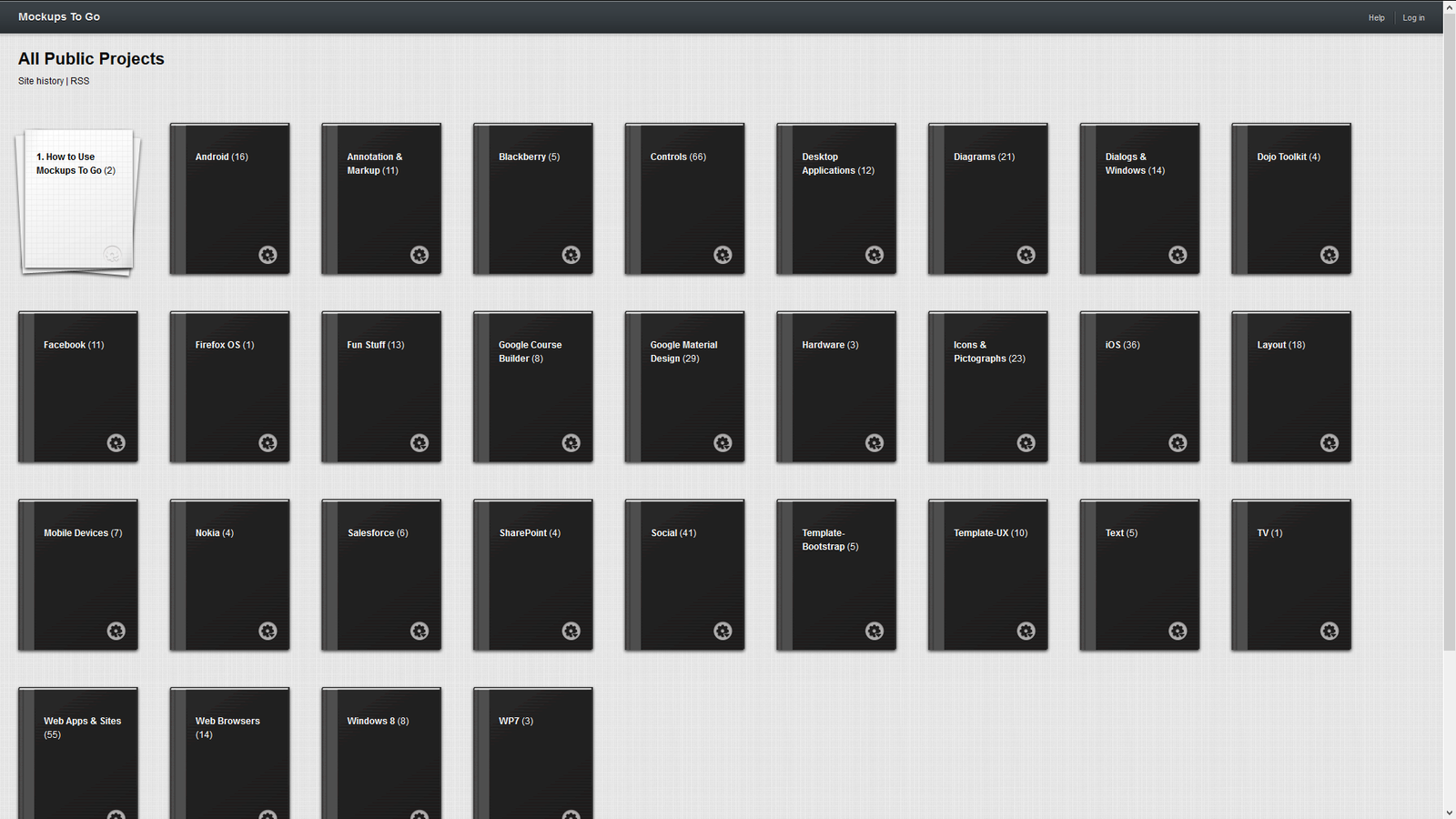Open the Fun Stuff (13) project
Image resolution: width=1456 pixels, height=819 pixels.
tap(381, 387)
